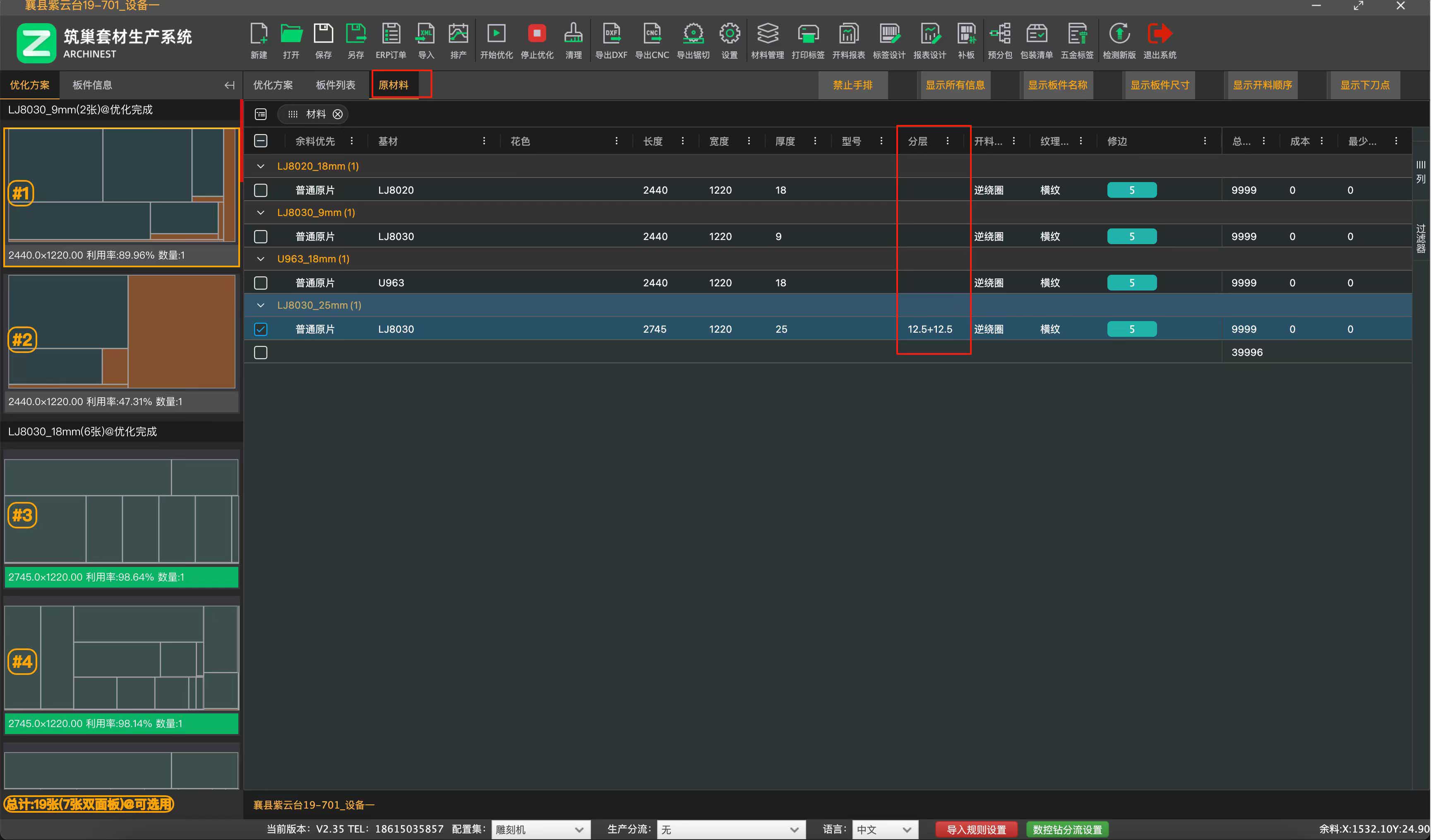This screenshot has width=1431, height=840.
Task: Open the 语言 language dropdown
Action: coord(884,829)
